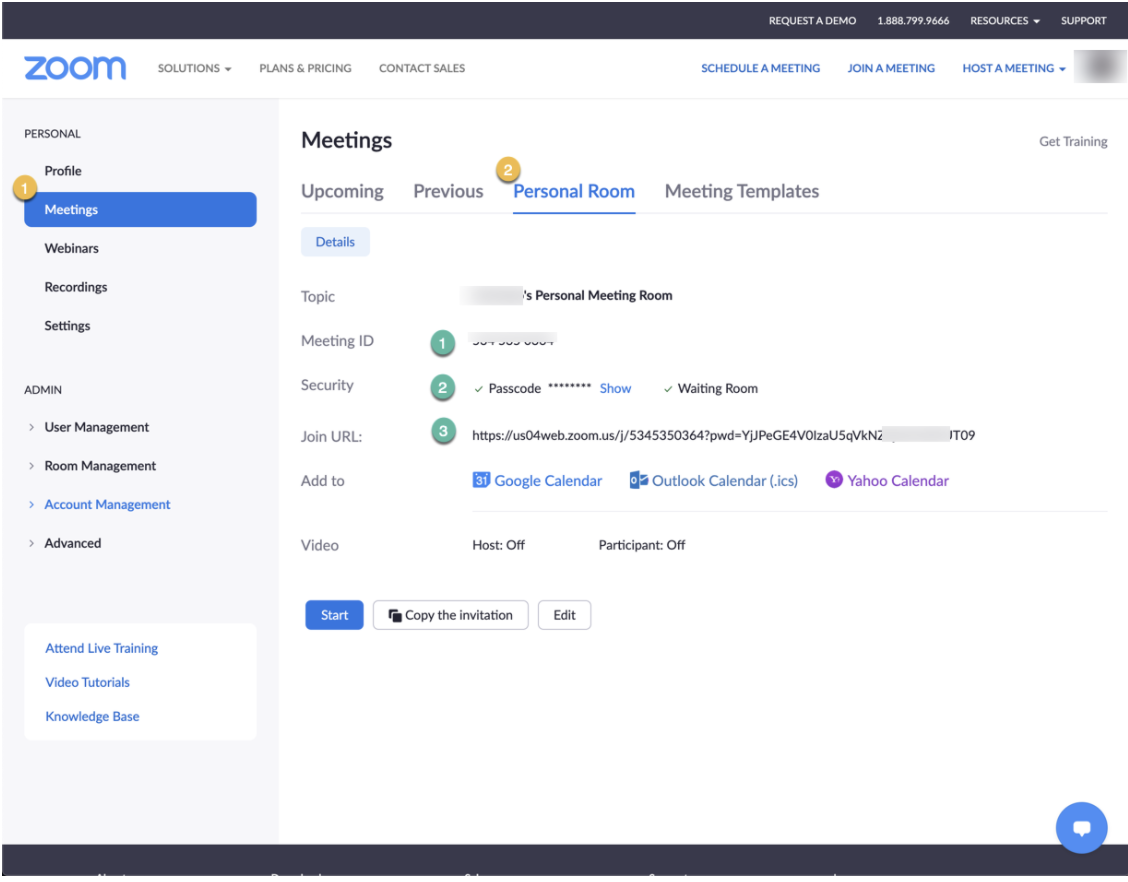Expand the Room Management section
1128x882 pixels.
point(99,466)
